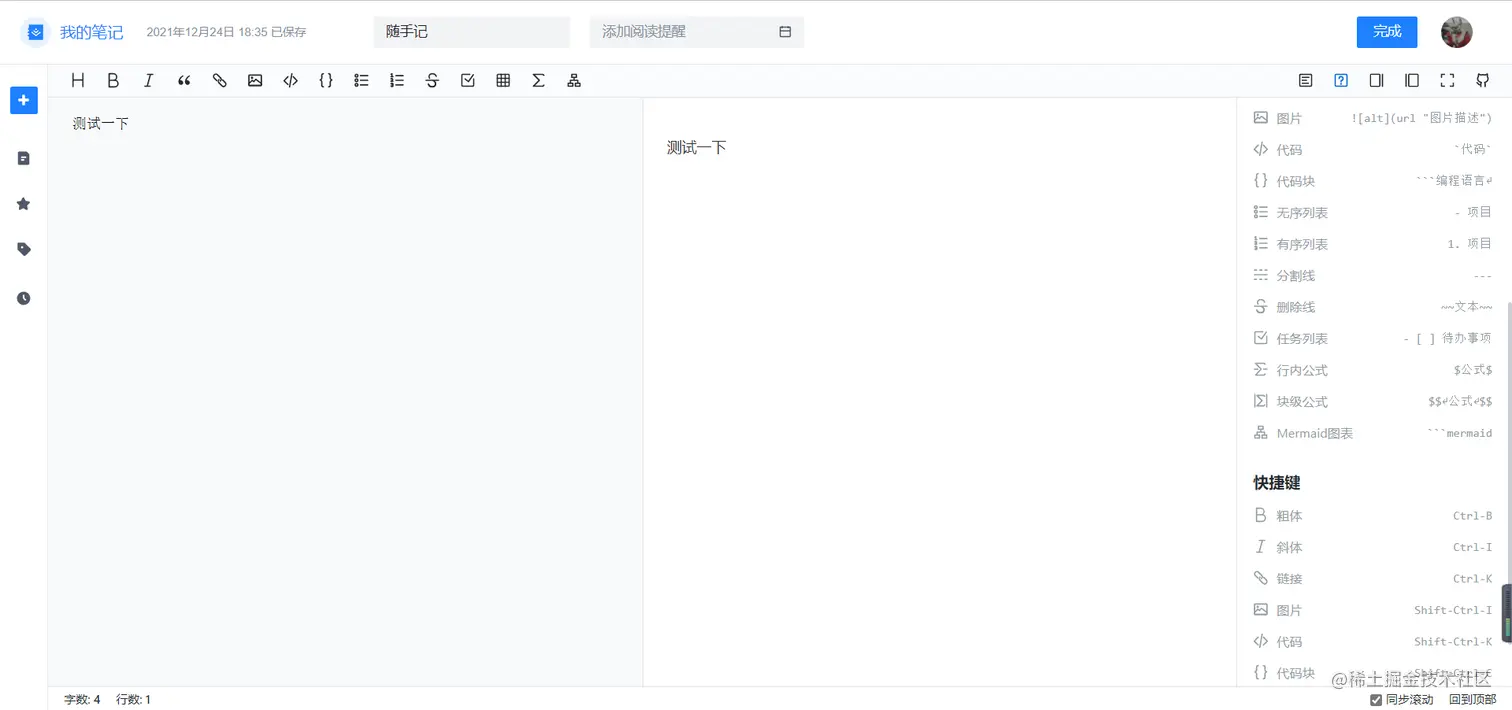Select 代码块 syntax row in the help panel
This screenshot has height=710, width=1512.
coord(1372,181)
